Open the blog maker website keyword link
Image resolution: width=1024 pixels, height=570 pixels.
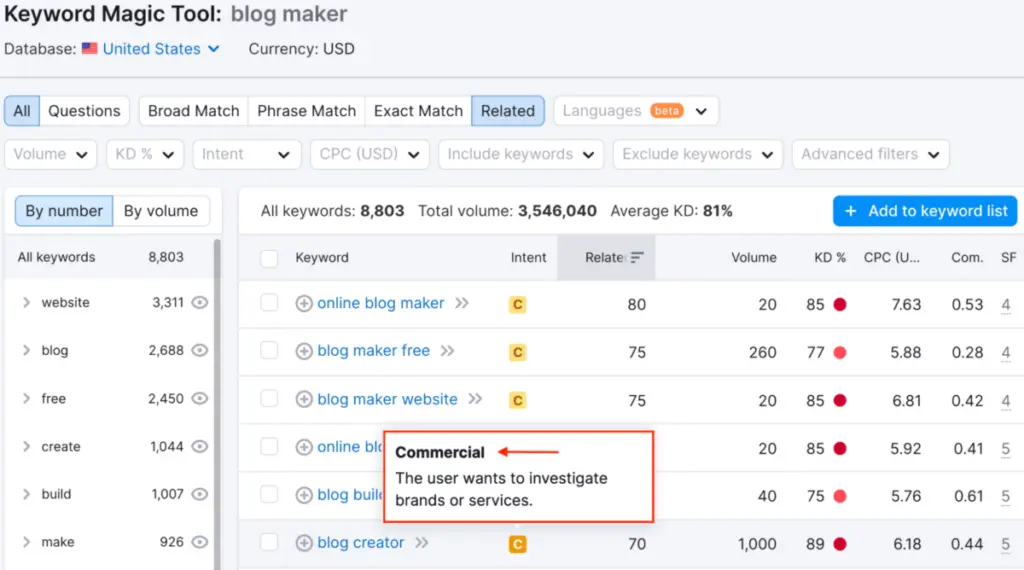click(387, 399)
